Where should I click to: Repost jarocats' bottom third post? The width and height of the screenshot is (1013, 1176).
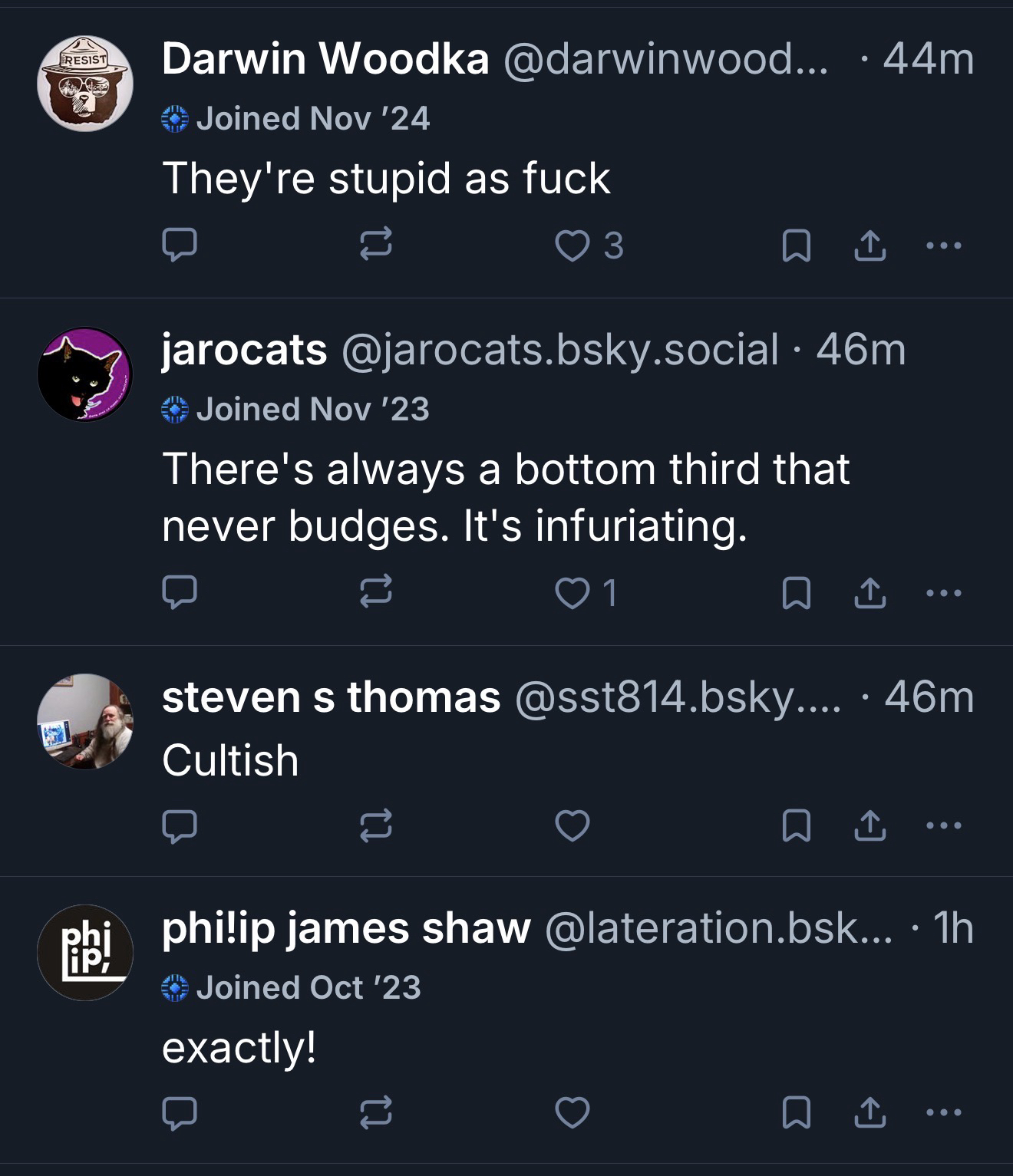pos(376,592)
